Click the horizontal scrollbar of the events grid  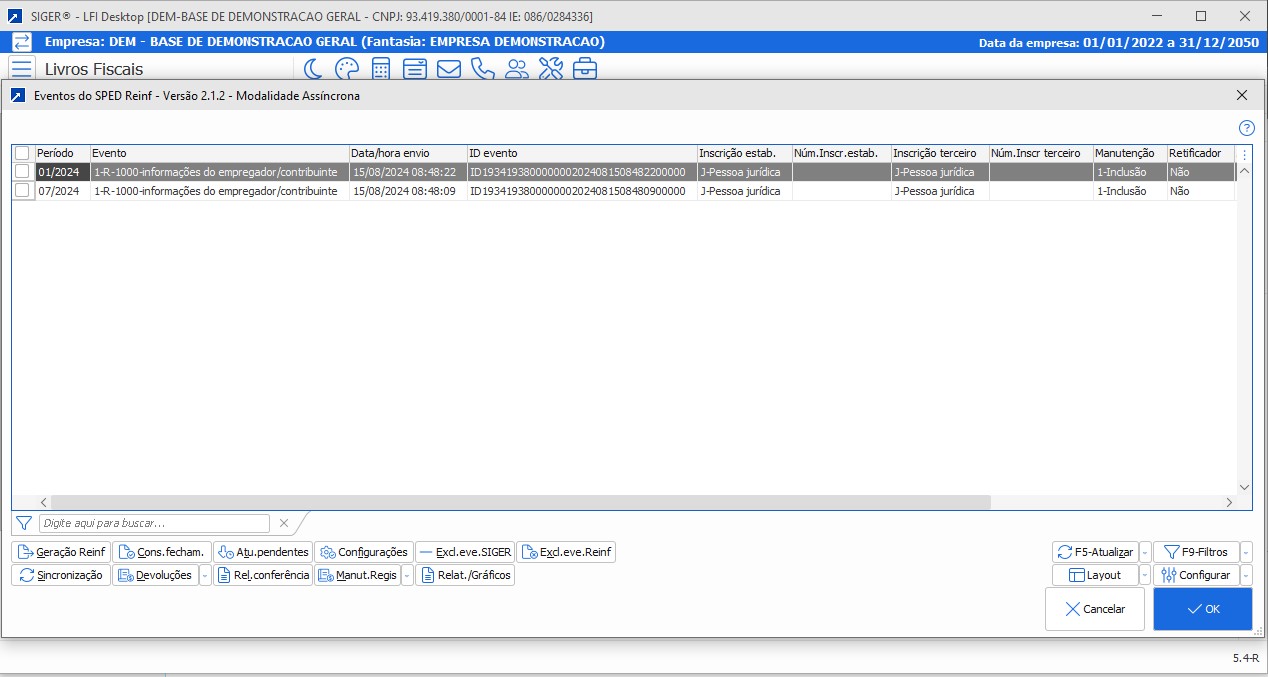520,502
